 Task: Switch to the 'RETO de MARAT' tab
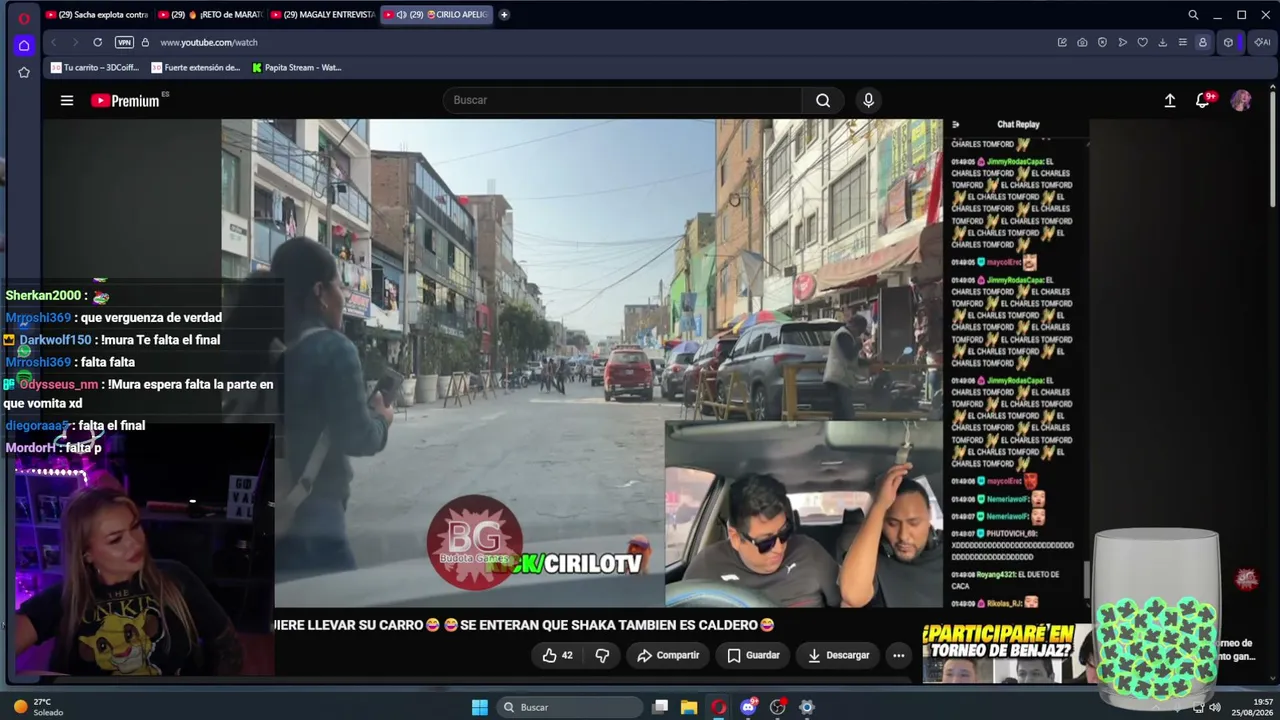(210, 15)
